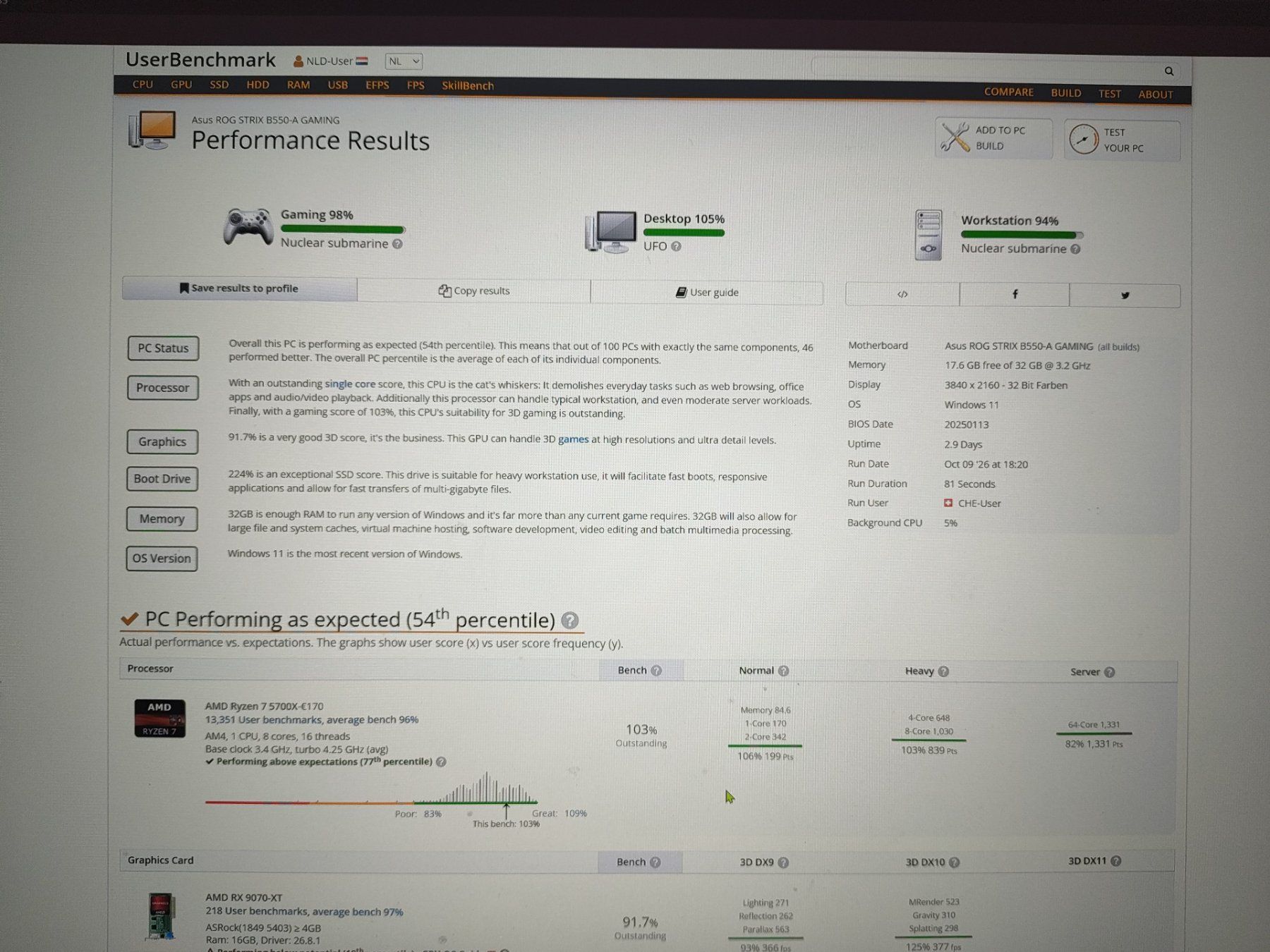Click the help icon beside 3D DX10
This screenshot has height=952, width=1270.
point(954,862)
